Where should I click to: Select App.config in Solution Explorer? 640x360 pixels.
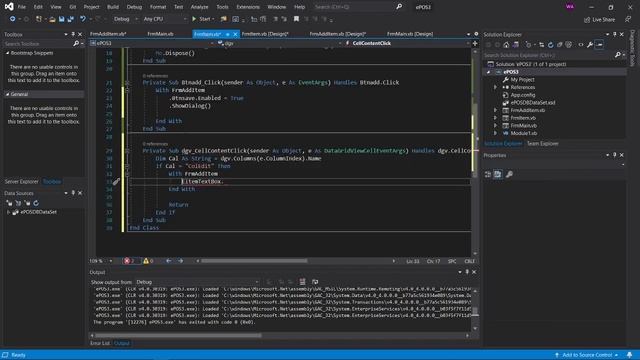coord(522,95)
